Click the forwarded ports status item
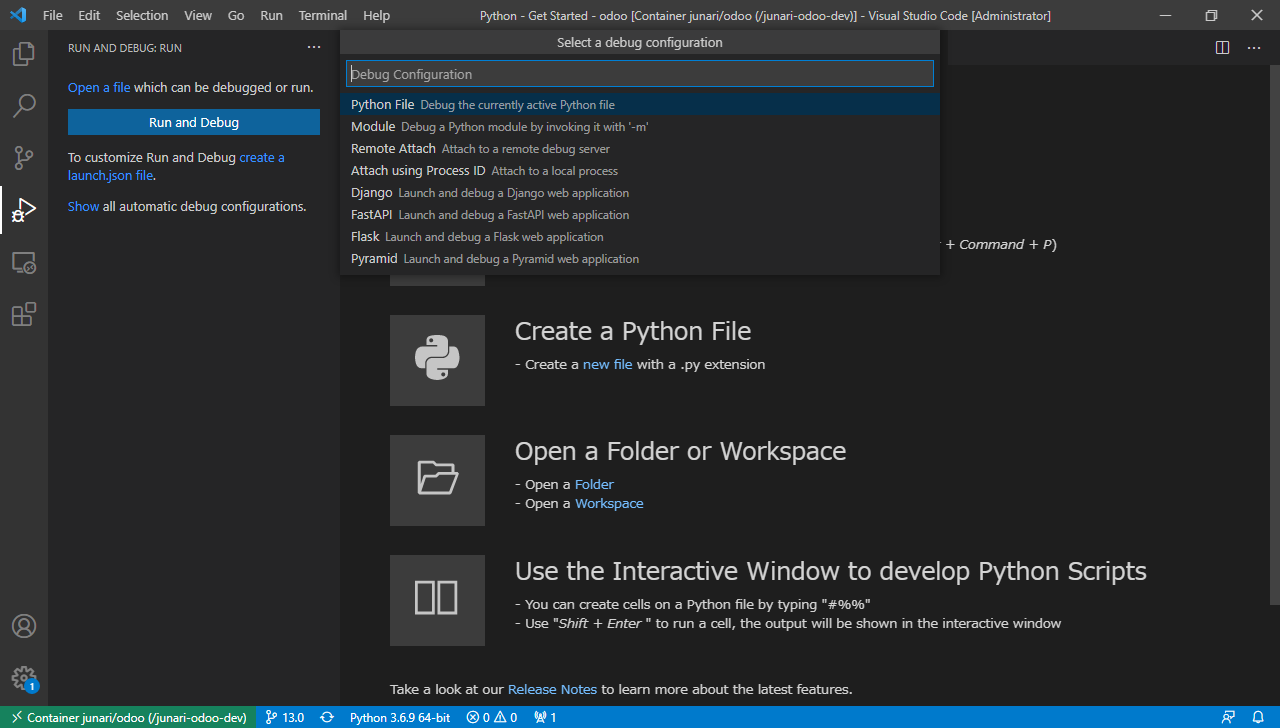This screenshot has height=728, width=1280. (545, 717)
